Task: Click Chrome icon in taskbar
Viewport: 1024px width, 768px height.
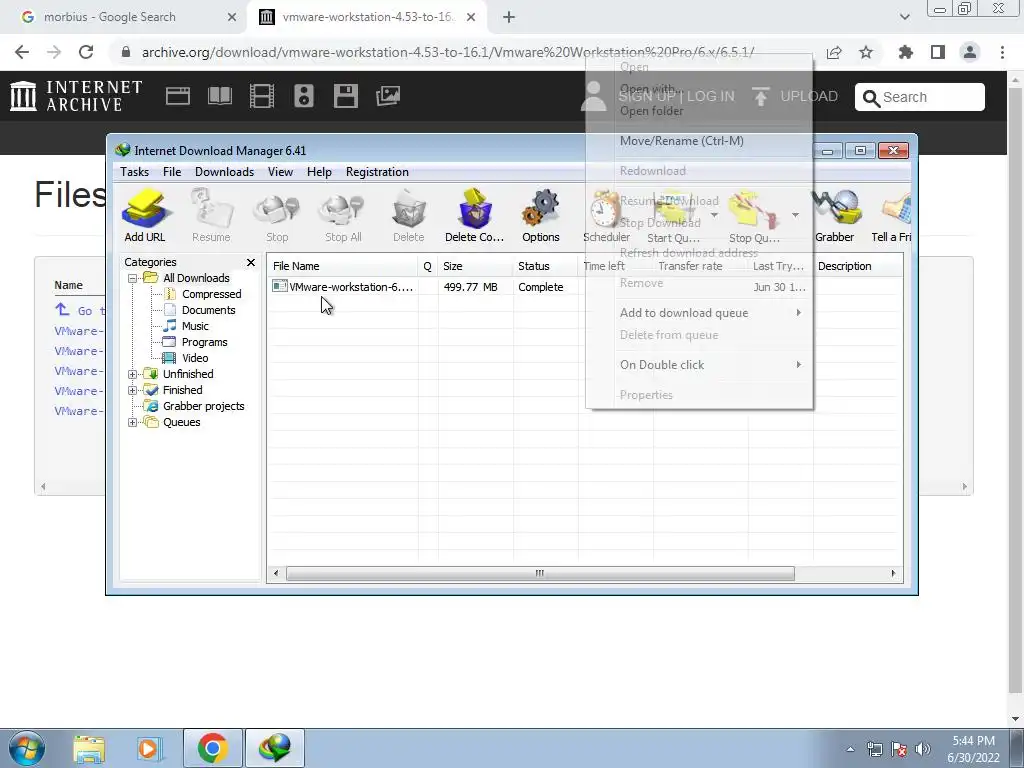Action: coord(212,748)
